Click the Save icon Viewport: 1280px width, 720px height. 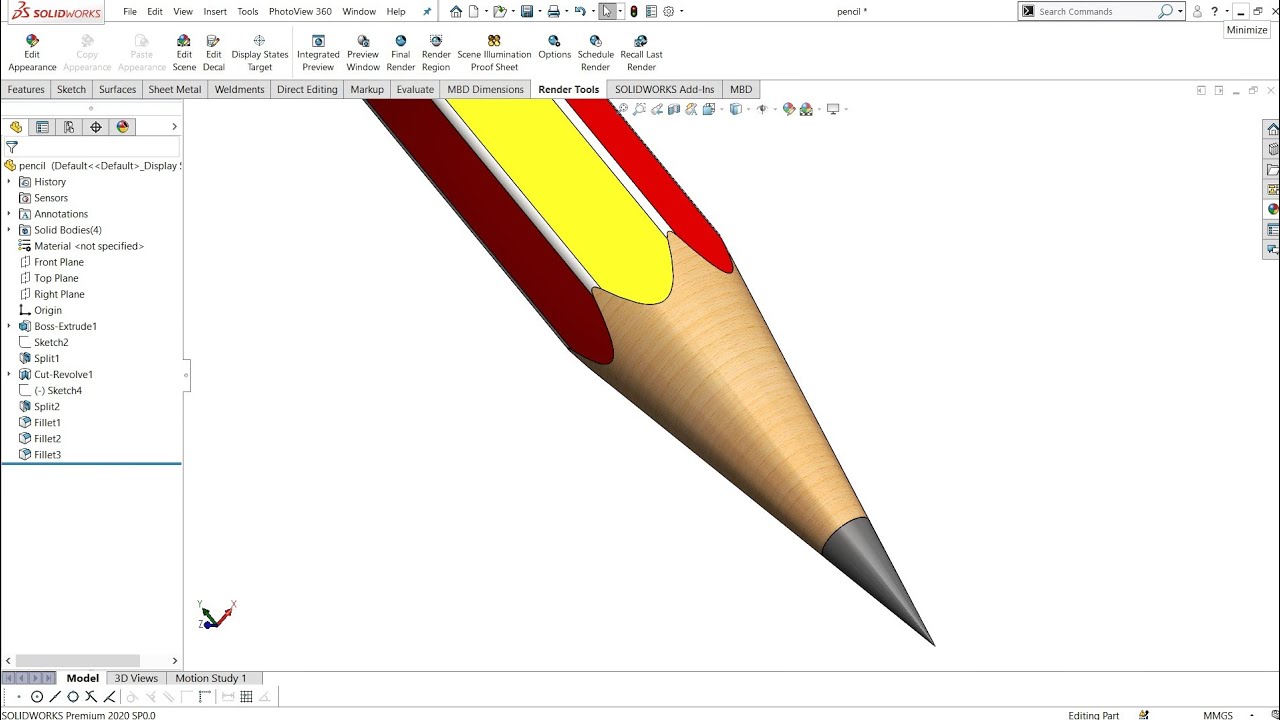(x=526, y=12)
